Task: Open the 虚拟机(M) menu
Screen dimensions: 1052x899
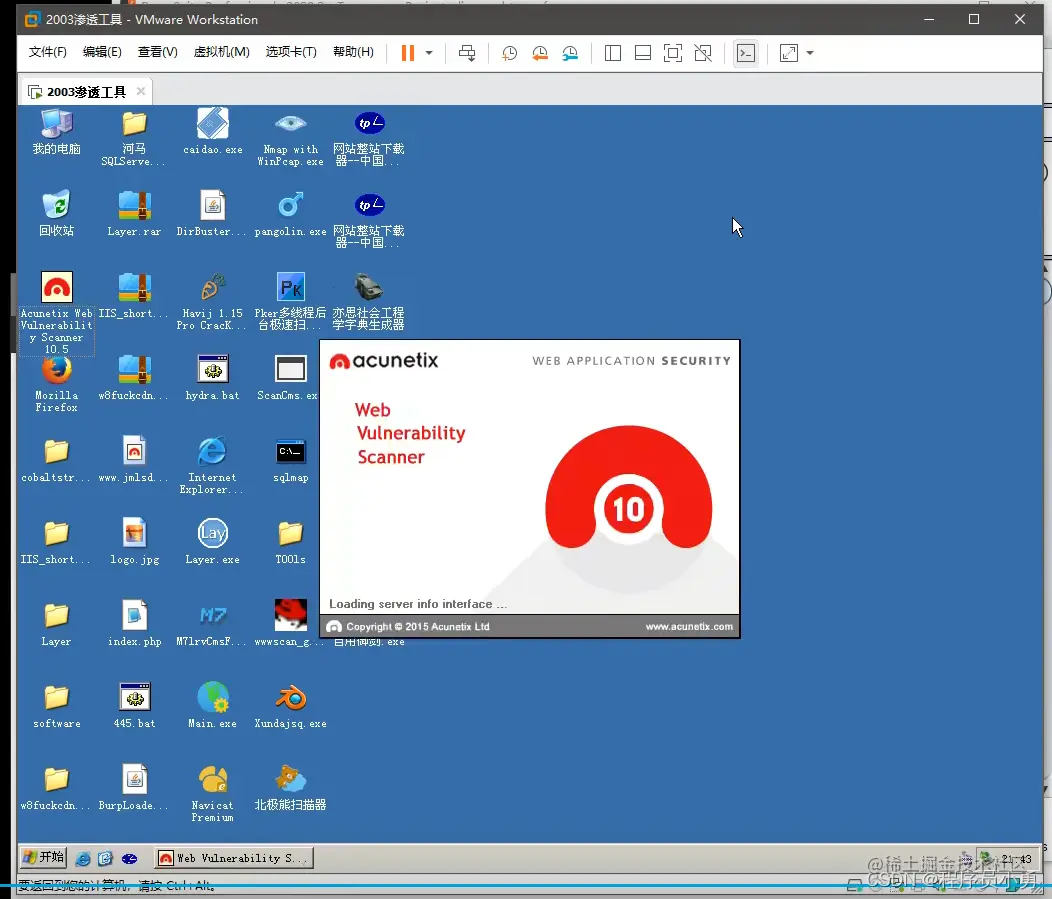Action: pos(221,52)
